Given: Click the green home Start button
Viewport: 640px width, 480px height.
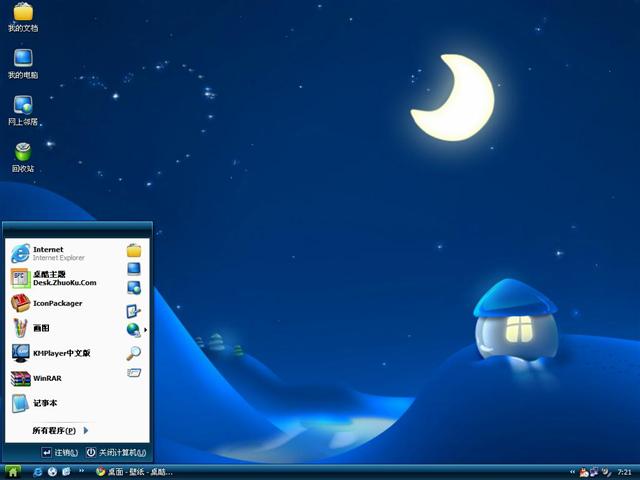Looking at the screenshot, I should pos(12,472).
